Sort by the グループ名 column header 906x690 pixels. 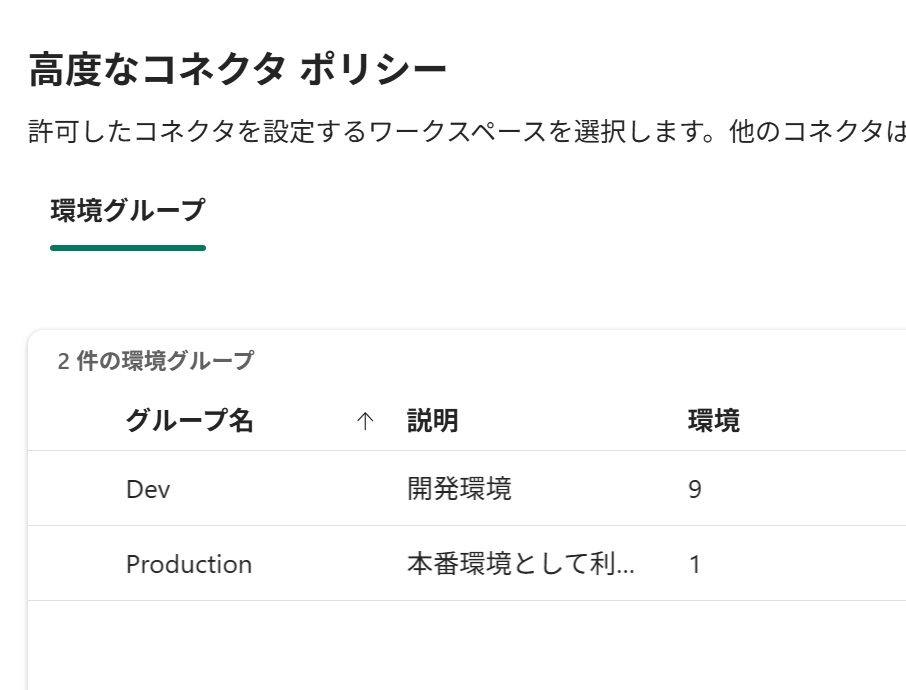(190, 421)
